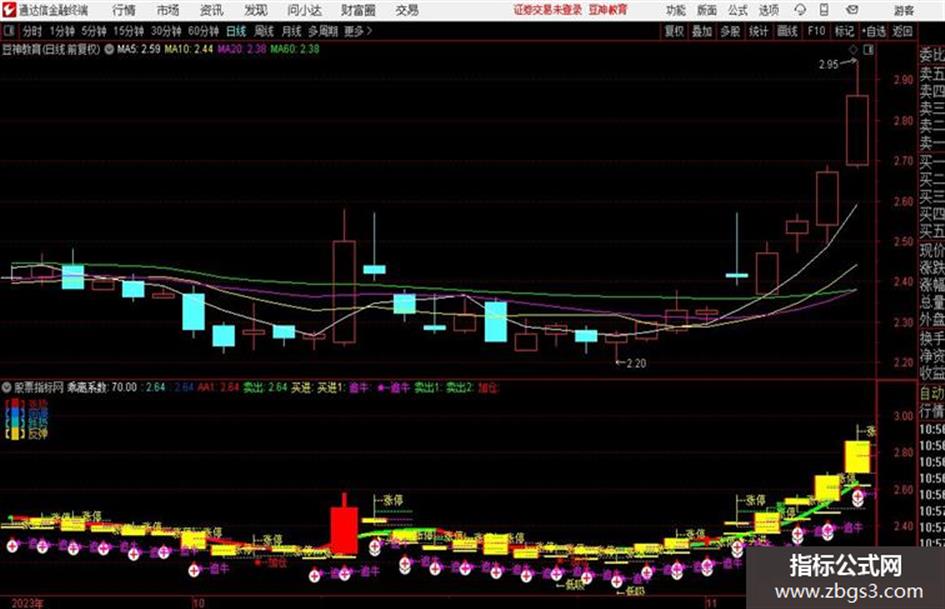The height and width of the screenshot is (609, 945).
Task: Click the 10 month marker on time axis
Action: (x=199, y=602)
